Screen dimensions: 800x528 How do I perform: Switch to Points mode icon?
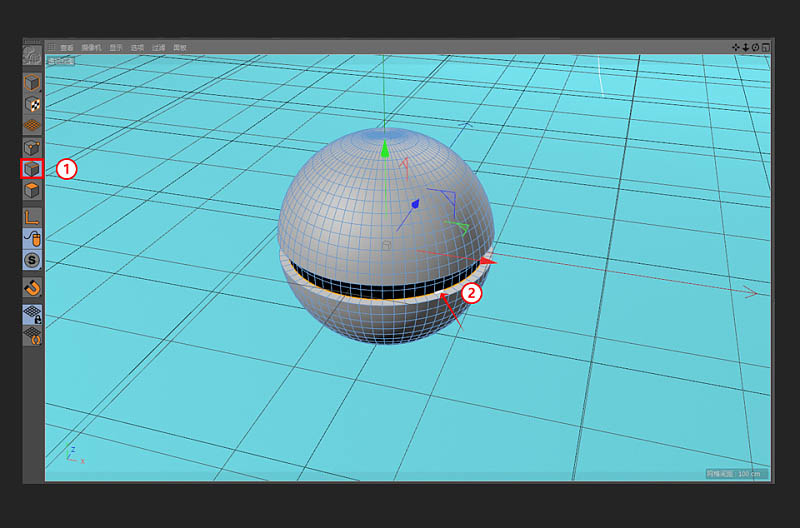(32, 148)
